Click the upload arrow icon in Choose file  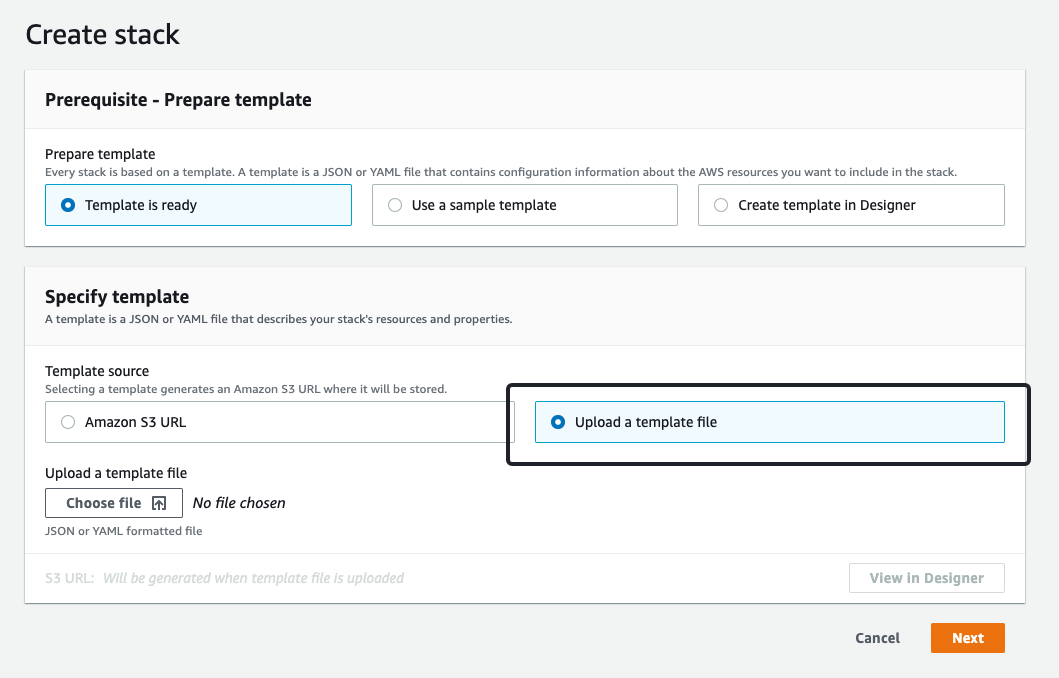click(x=159, y=503)
